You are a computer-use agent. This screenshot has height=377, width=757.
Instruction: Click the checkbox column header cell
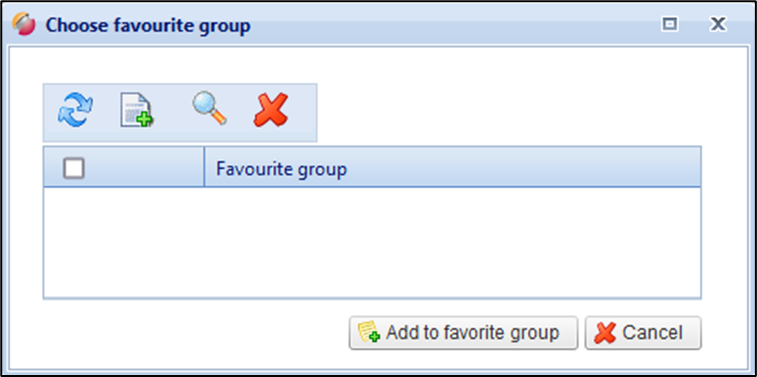(x=124, y=167)
